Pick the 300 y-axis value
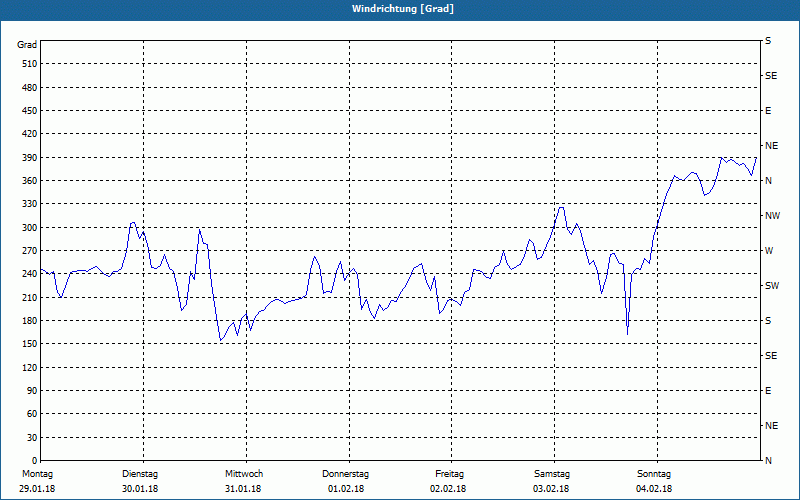The image size is (800, 500). click(30, 228)
